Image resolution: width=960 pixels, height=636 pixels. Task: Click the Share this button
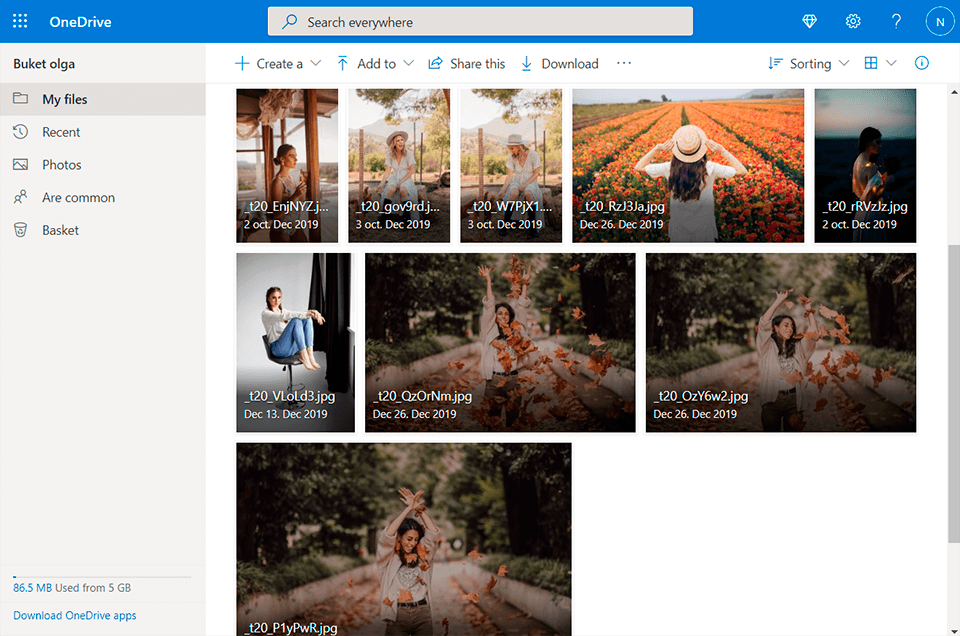click(x=467, y=63)
